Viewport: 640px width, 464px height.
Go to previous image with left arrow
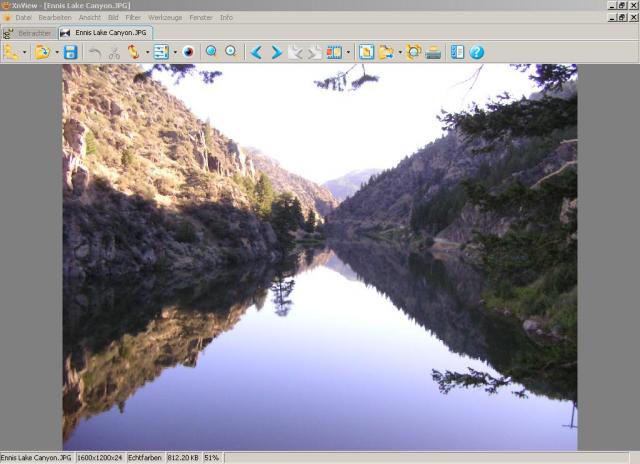tap(257, 52)
